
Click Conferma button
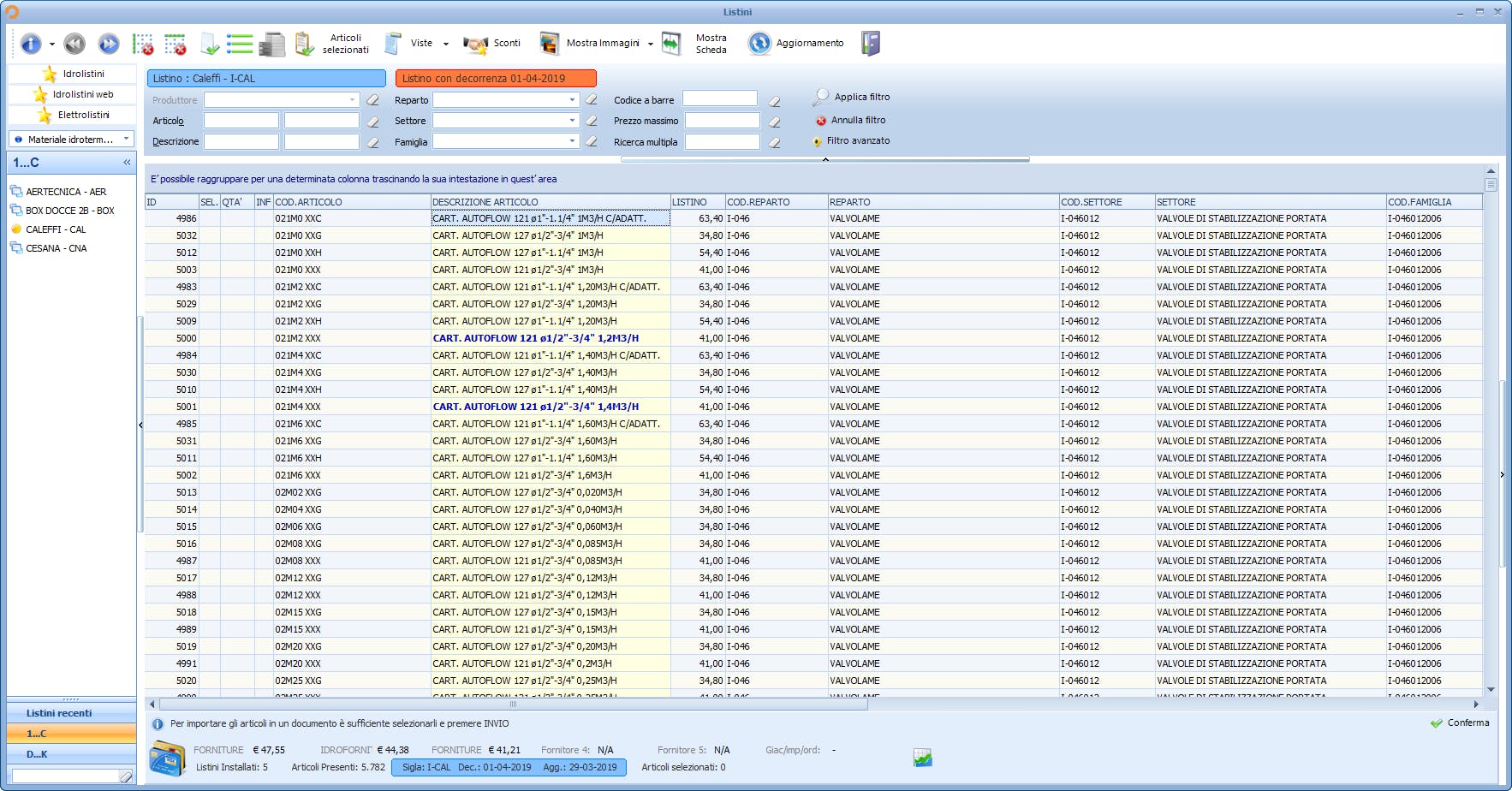(x=1460, y=723)
